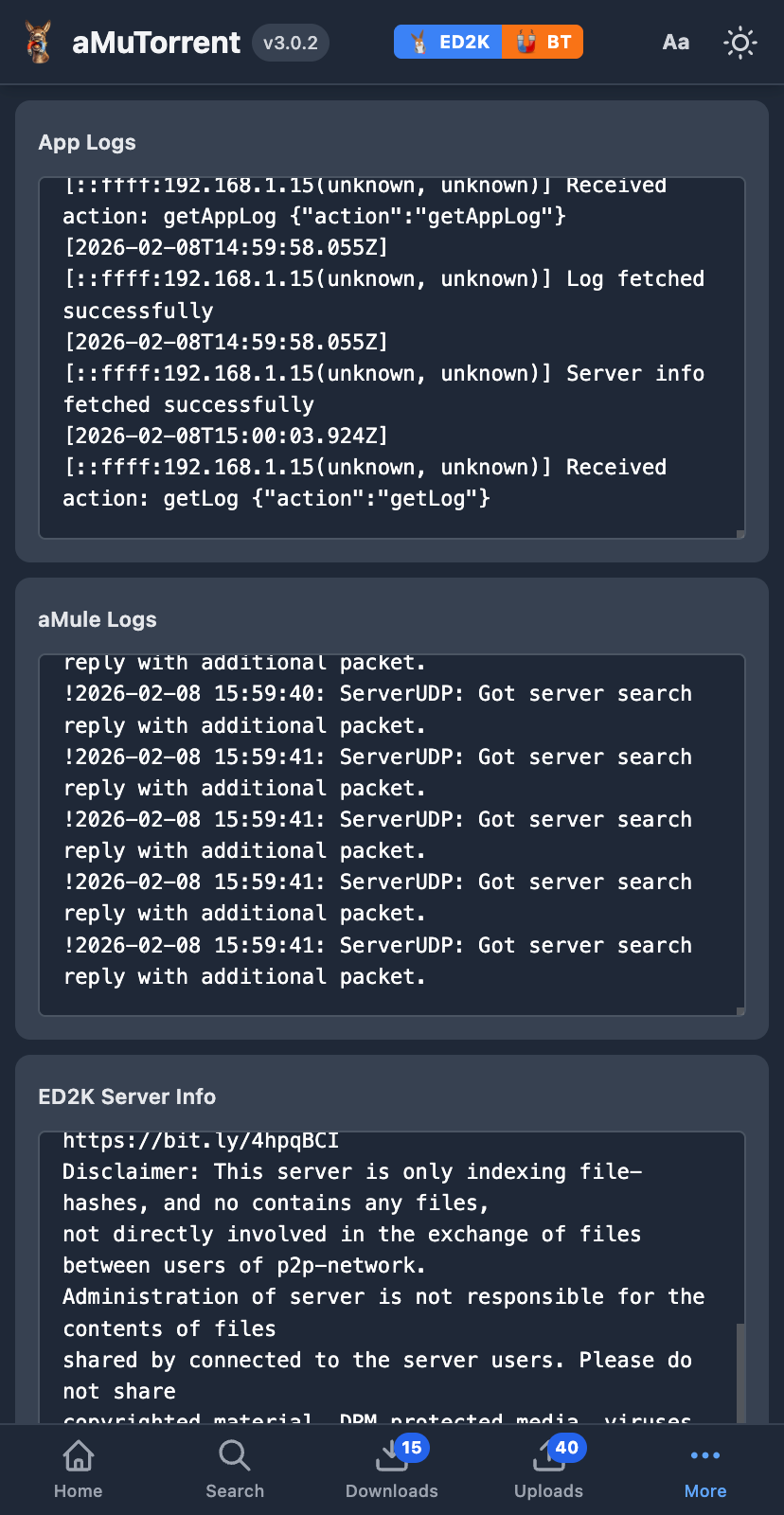784x1515 pixels.
Task: Click the Downloads count badge 15
Action: click(411, 1448)
